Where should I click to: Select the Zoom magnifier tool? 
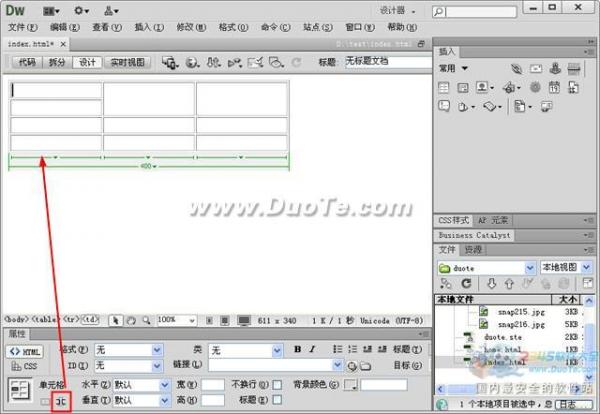(x=146, y=320)
